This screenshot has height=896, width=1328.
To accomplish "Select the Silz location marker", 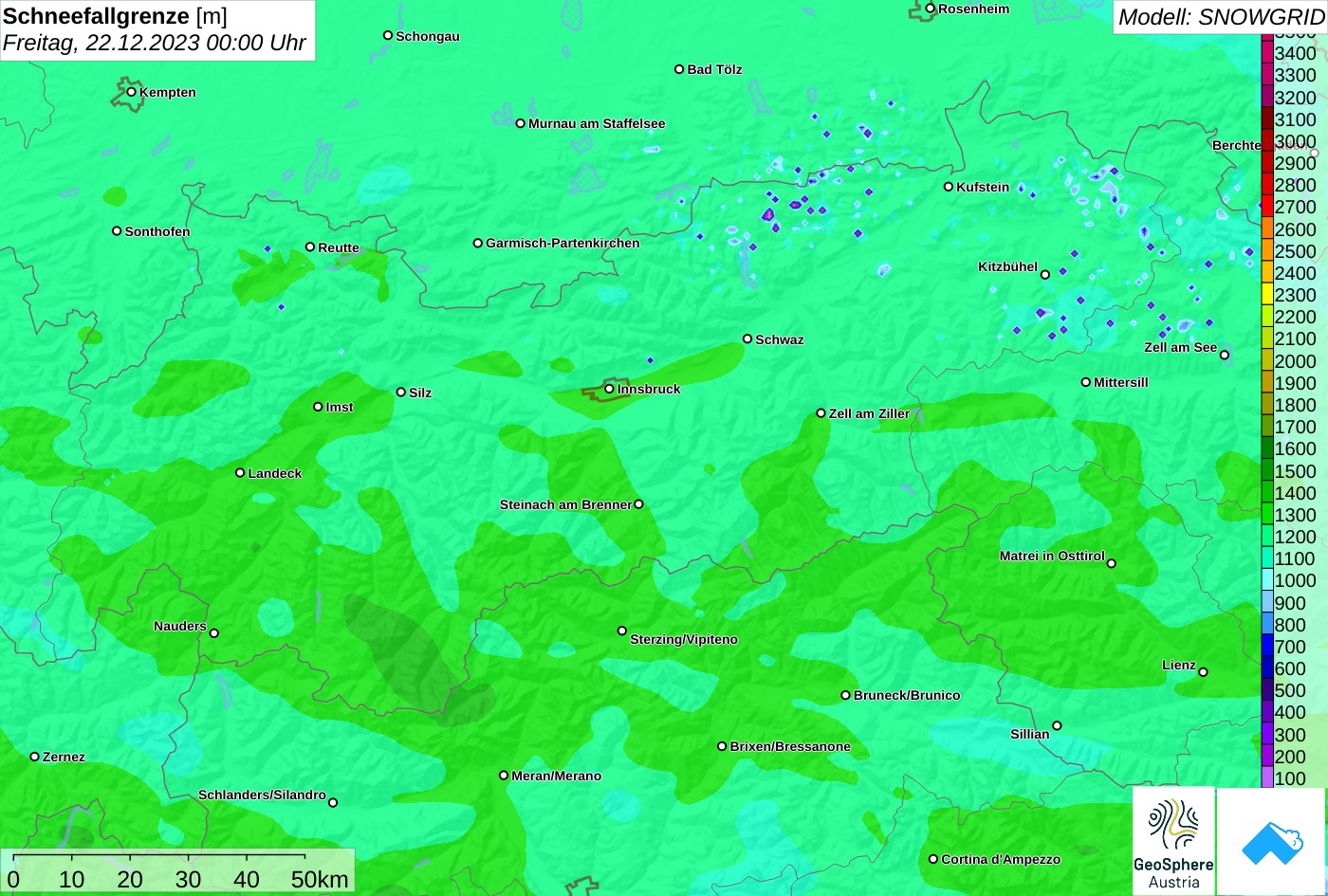I will coord(400,392).
